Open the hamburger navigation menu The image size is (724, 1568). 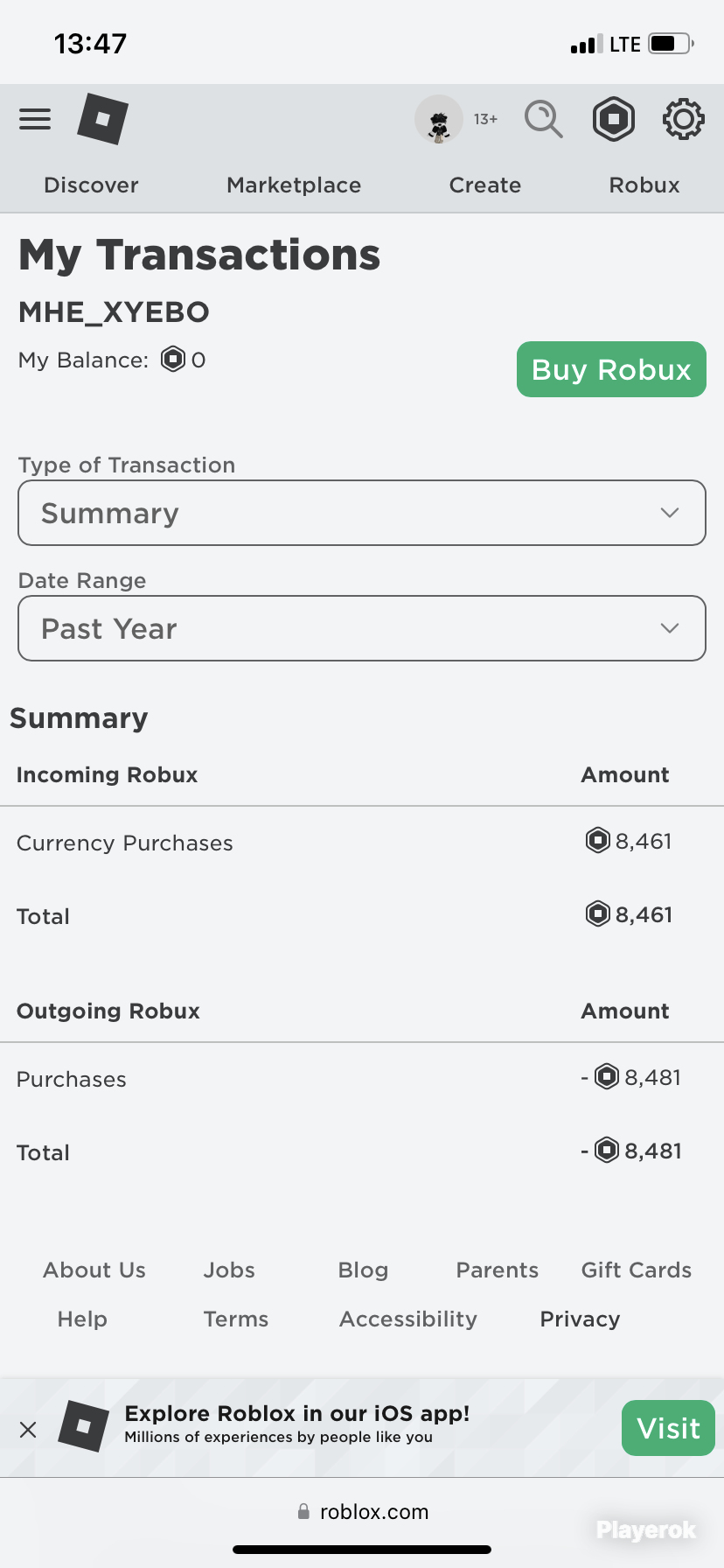pos(35,119)
